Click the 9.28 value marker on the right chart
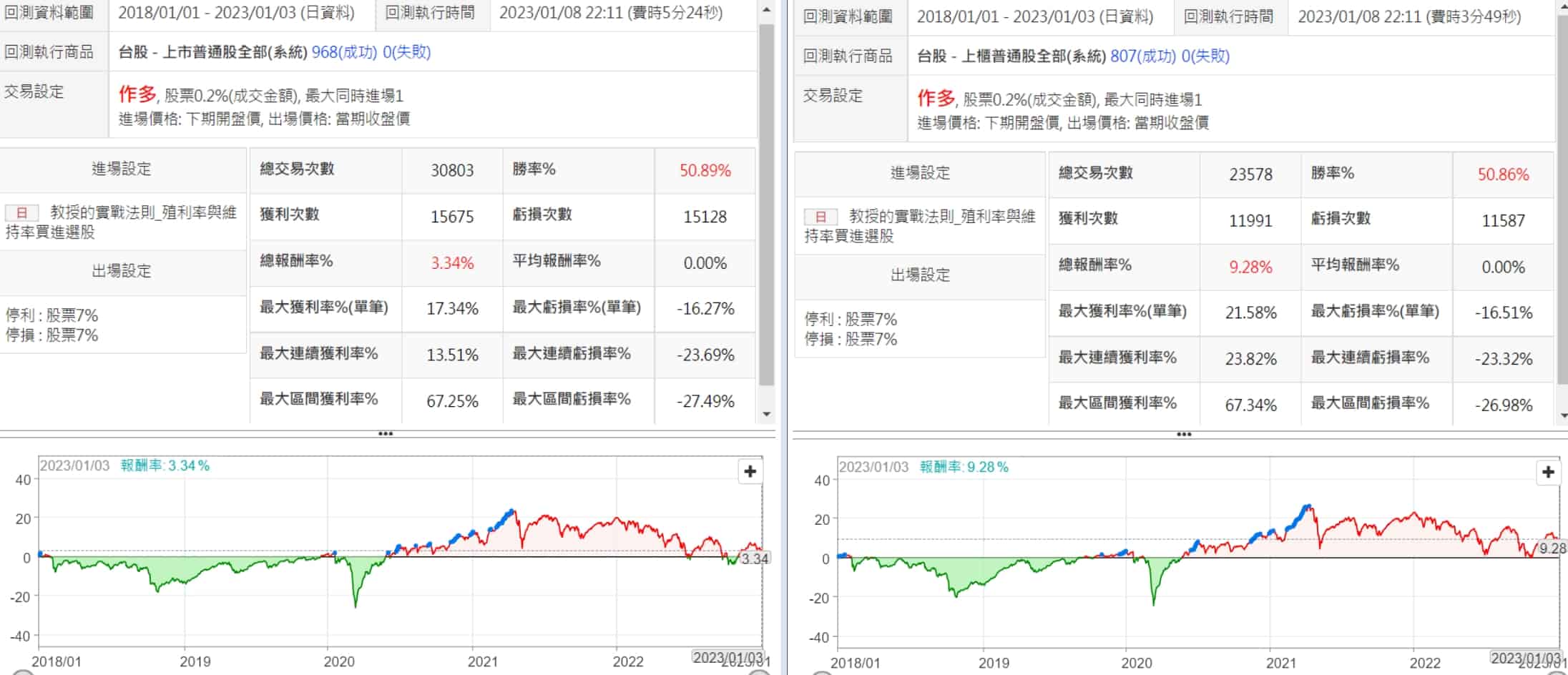This screenshot has width=1568, height=675. pos(1552,549)
